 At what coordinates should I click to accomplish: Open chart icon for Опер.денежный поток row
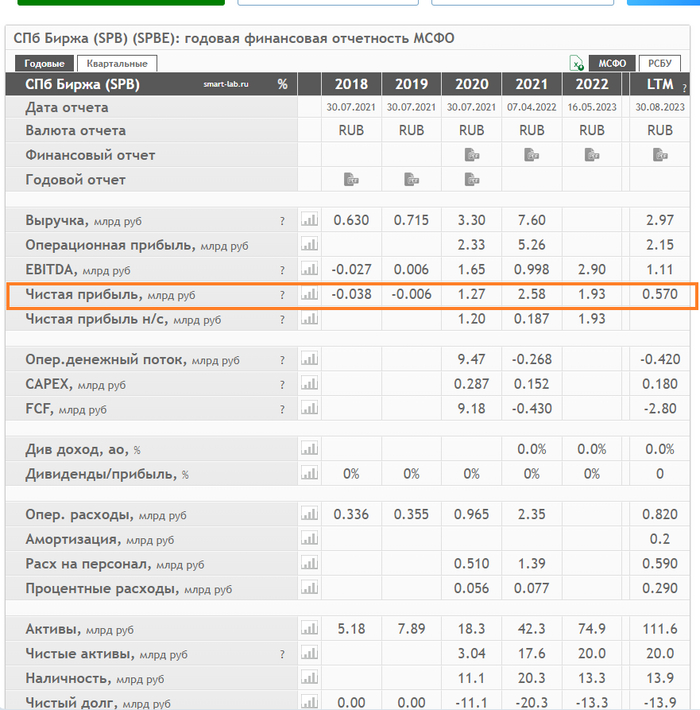click(x=310, y=359)
